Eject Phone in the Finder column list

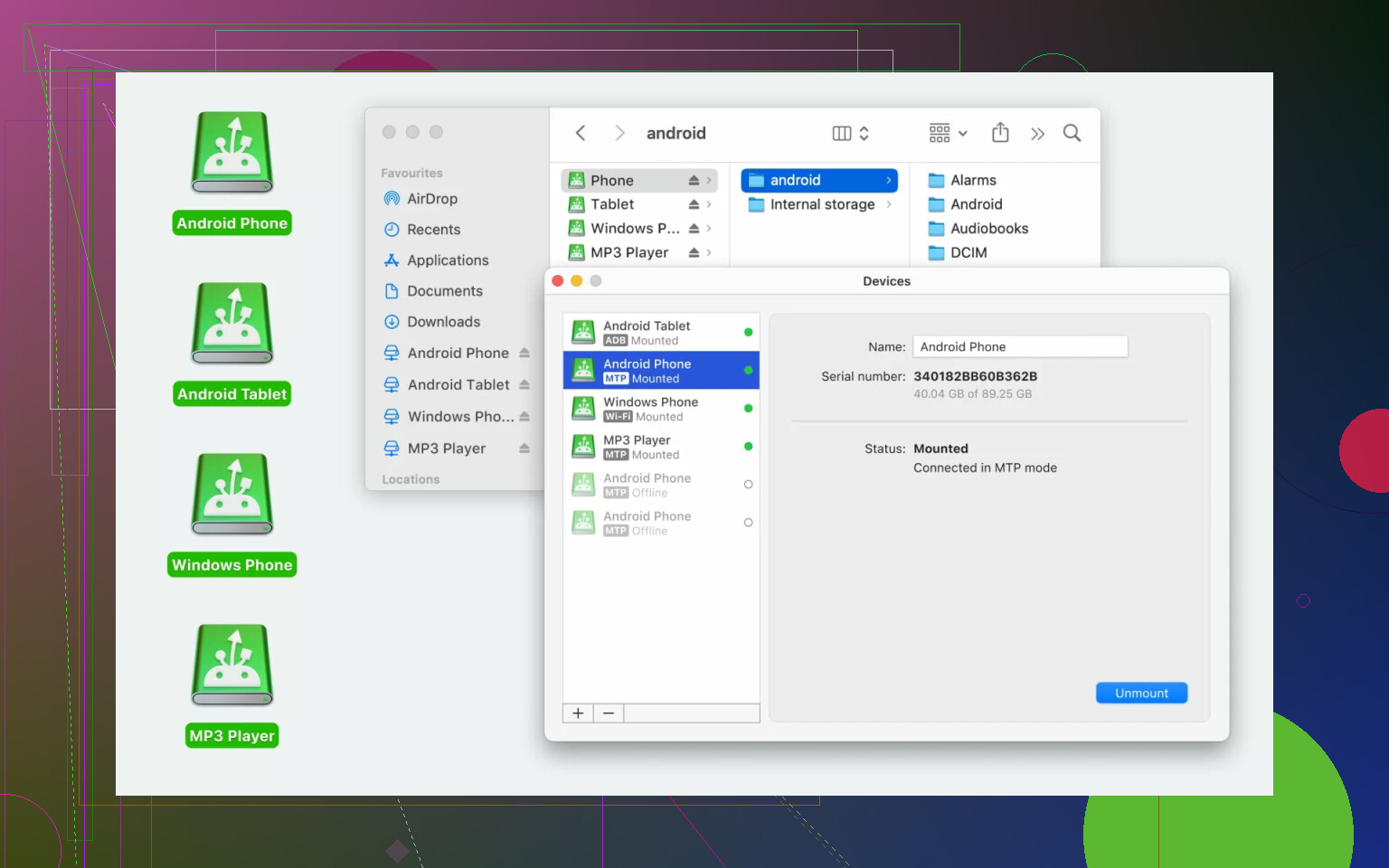[x=694, y=180]
